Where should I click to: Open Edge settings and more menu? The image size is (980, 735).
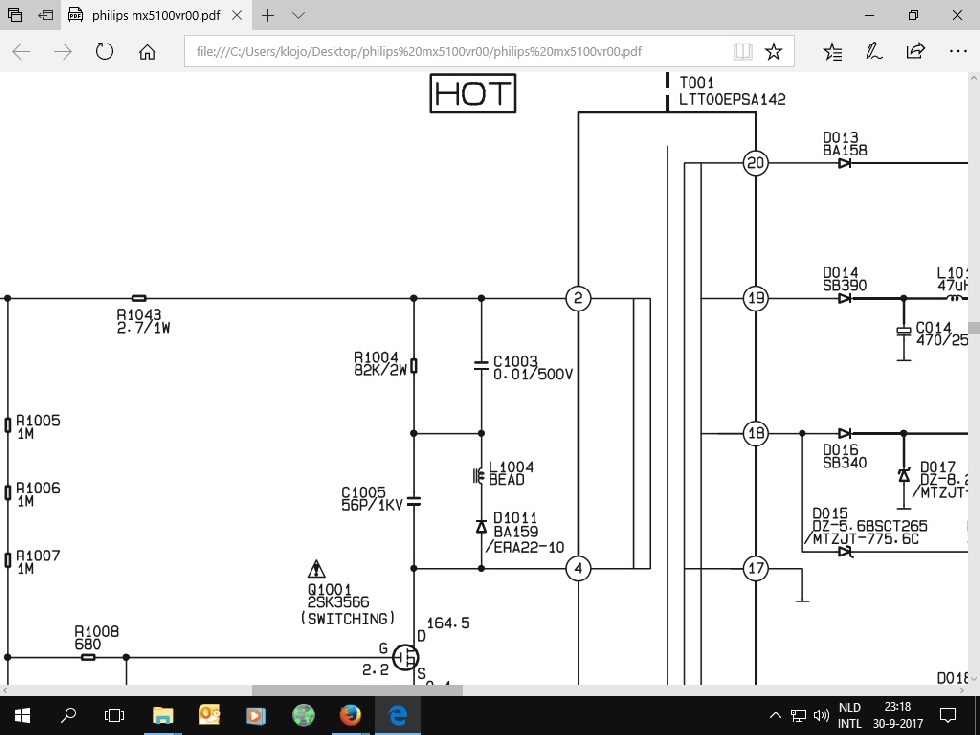click(958, 51)
